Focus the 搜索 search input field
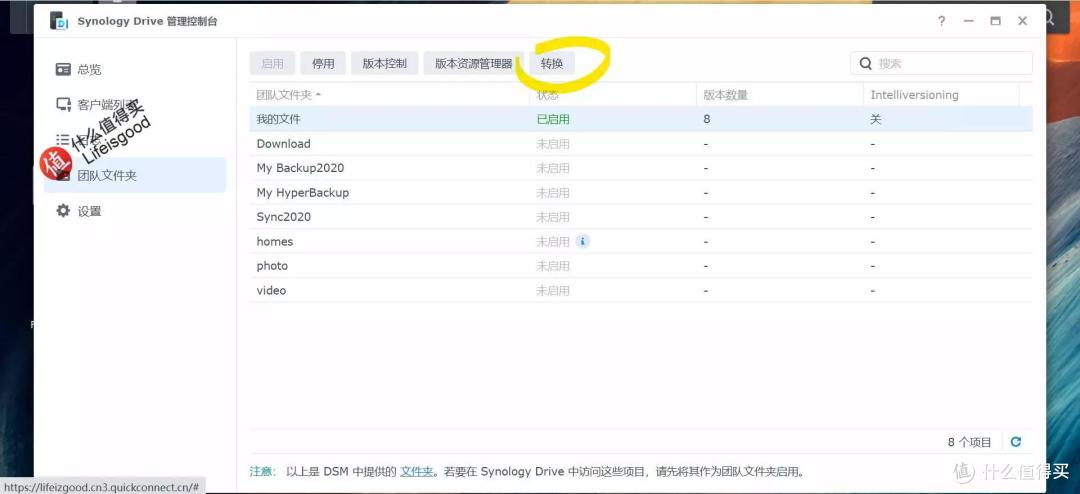The image size is (1080, 494). [x=941, y=63]
